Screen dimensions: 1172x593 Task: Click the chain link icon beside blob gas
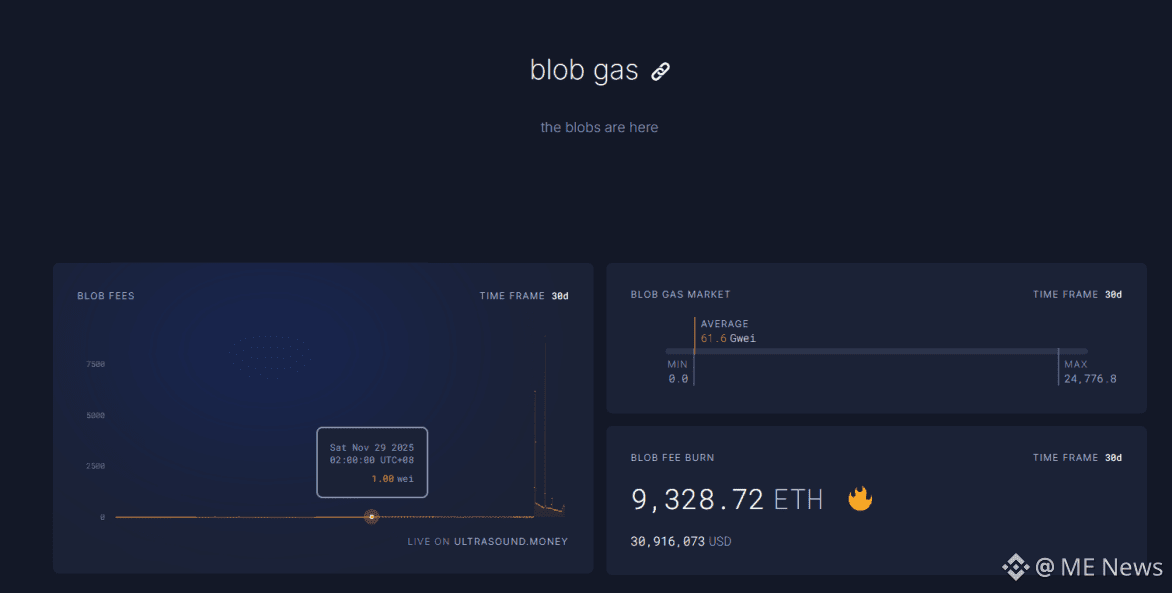(x=660, y=71)
